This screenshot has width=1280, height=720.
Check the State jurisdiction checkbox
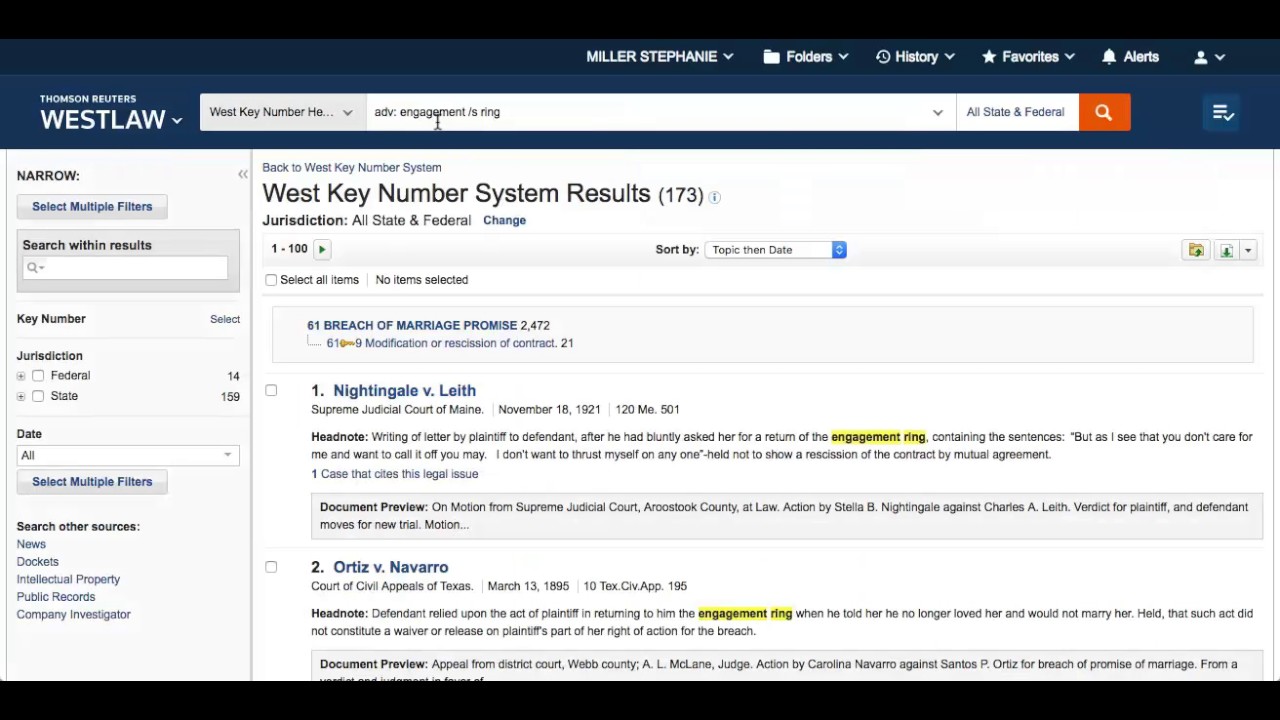[38, 396]
